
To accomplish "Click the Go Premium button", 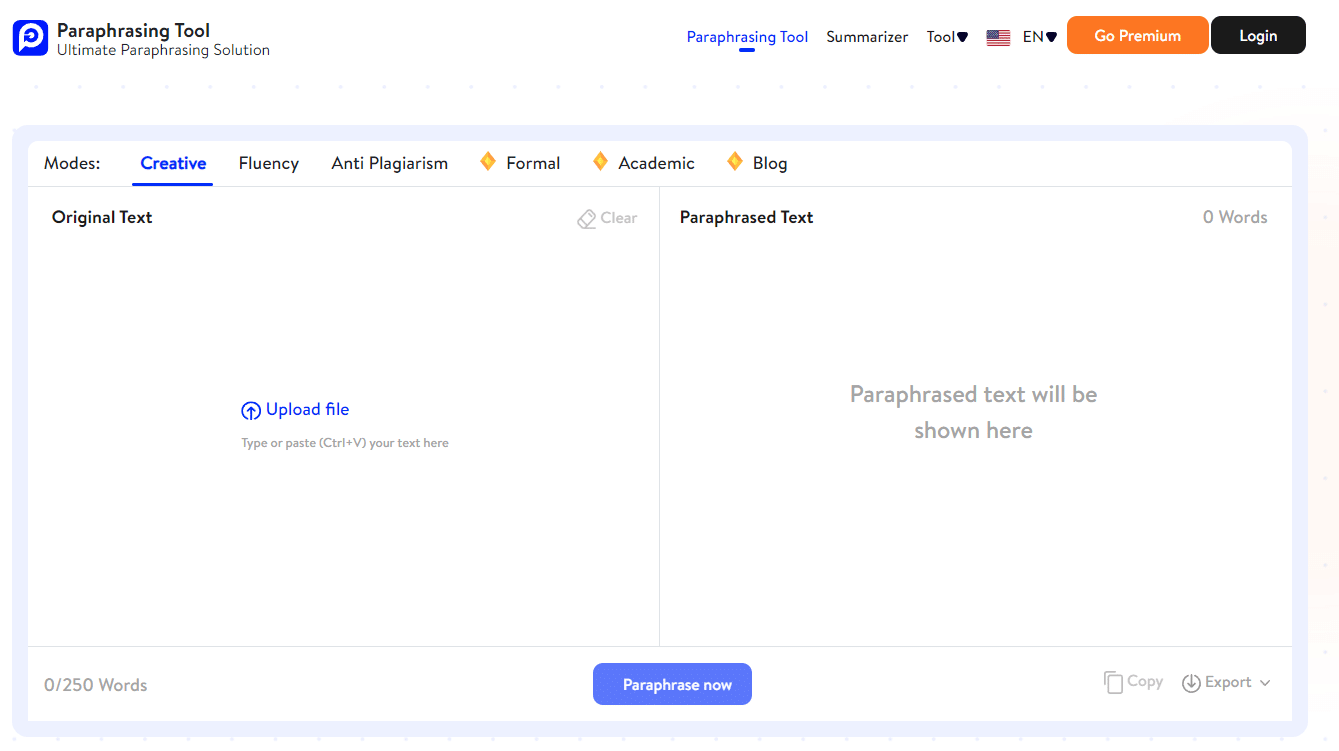I will [1137, 35].
